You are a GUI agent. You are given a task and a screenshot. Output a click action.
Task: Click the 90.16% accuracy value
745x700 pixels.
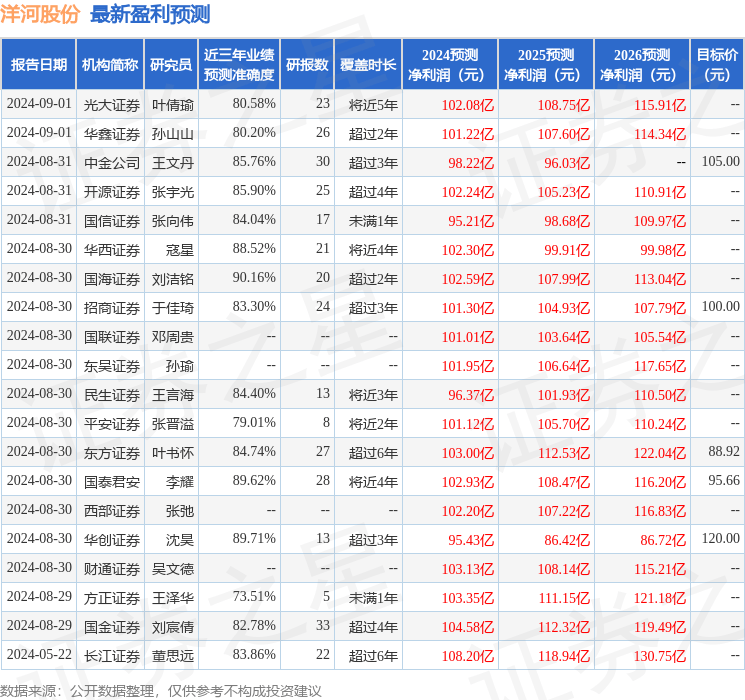pos(254,277)
